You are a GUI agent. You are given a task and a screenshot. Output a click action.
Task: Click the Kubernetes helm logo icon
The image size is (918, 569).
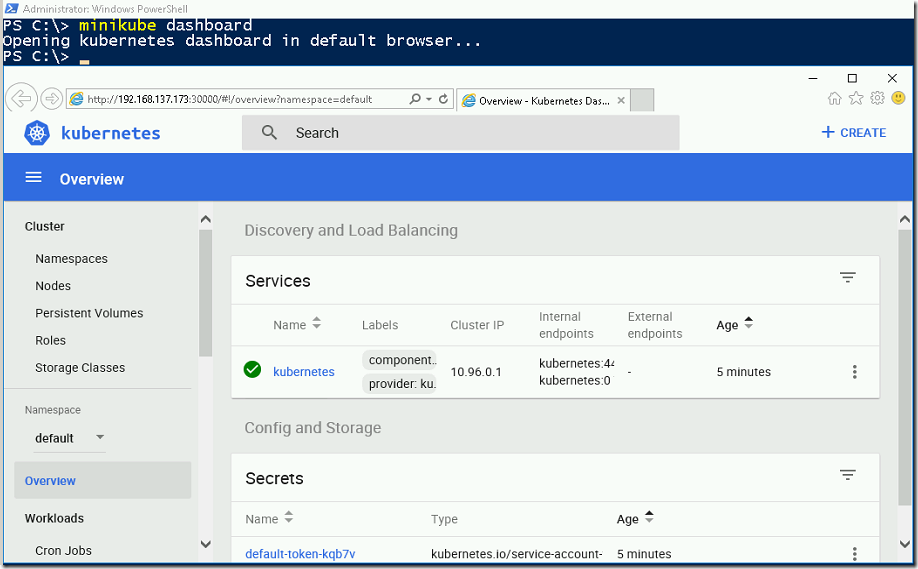click(x=37, y=133)
